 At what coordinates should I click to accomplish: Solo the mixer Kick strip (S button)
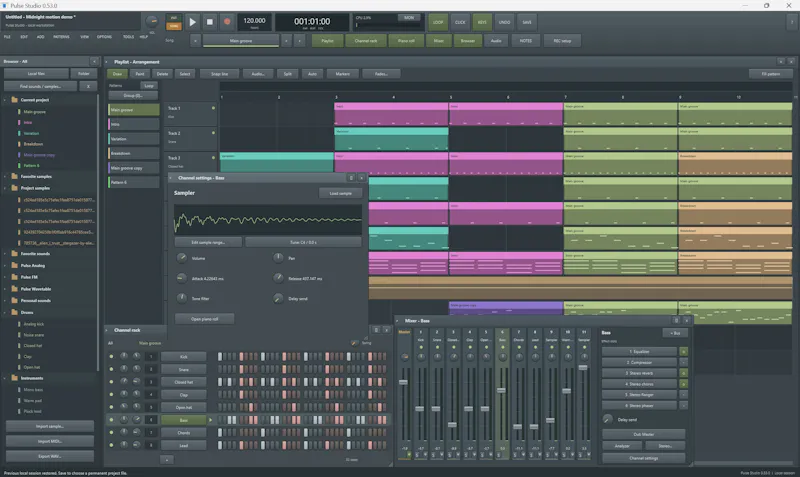coord(417,455)
